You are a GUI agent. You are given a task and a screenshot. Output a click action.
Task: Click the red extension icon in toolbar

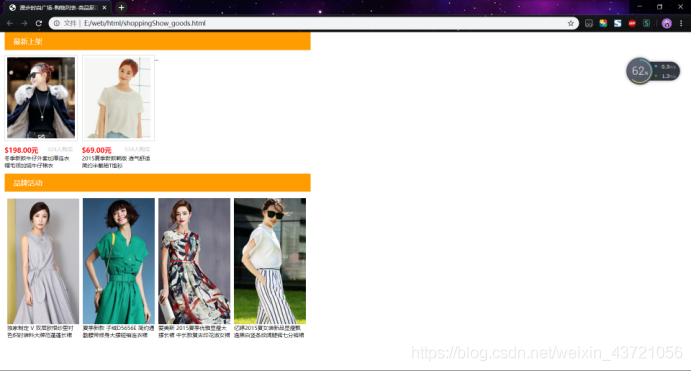click(632, 23)
